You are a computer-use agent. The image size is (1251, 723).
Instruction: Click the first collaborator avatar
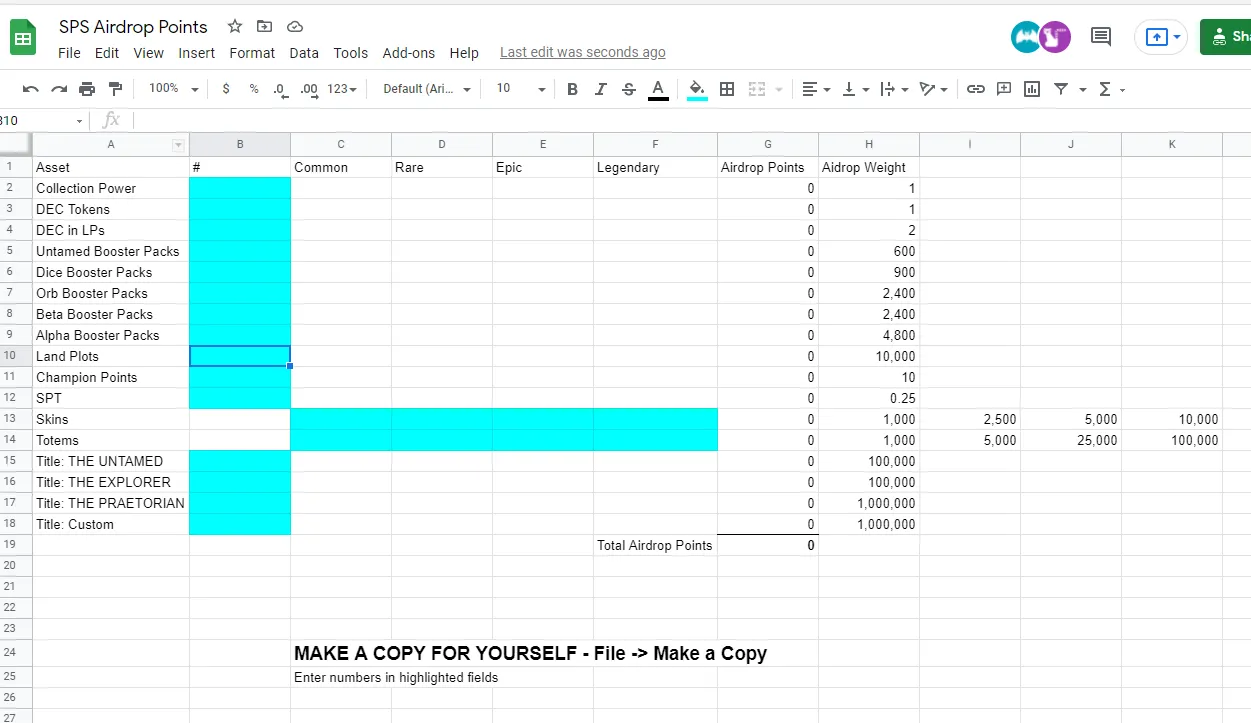(x=1027, y=37)
